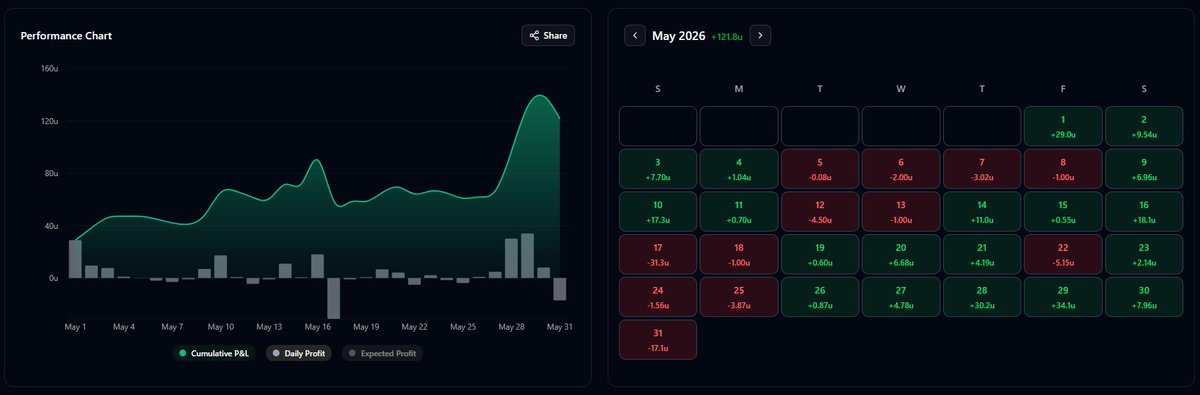Select calendar day 14 with +11.0u

[982, 212]
